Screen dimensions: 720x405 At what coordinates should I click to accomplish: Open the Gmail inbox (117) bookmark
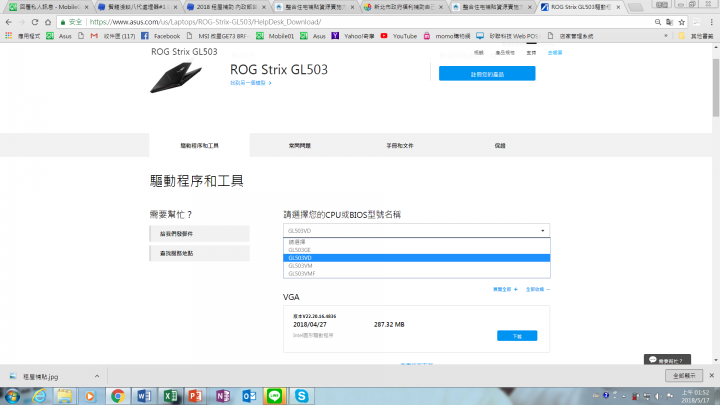click(x=112, y=36)
